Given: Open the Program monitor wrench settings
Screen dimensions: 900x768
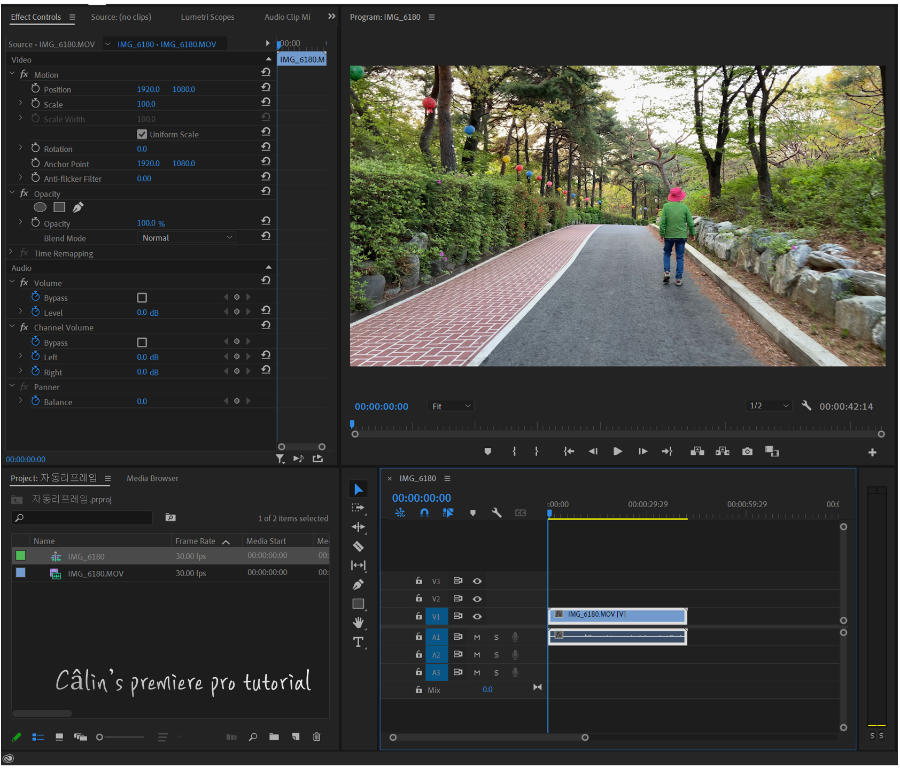Looking at the screenshot, I should (806, 406).
